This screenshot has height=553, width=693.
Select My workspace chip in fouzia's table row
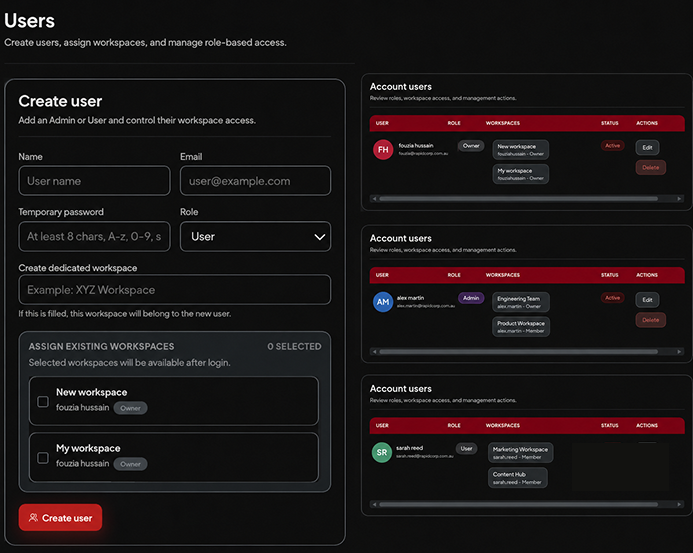pos(521,174)
